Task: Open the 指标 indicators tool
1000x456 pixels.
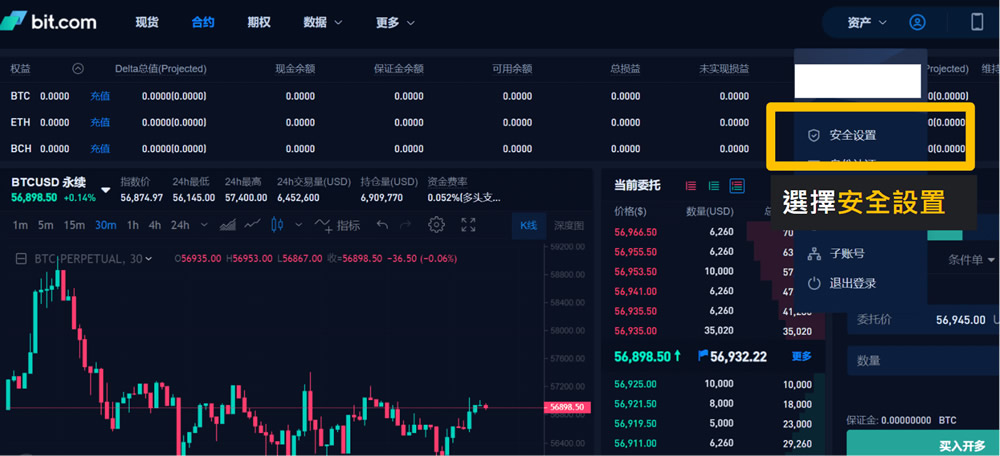Action: 338,225
